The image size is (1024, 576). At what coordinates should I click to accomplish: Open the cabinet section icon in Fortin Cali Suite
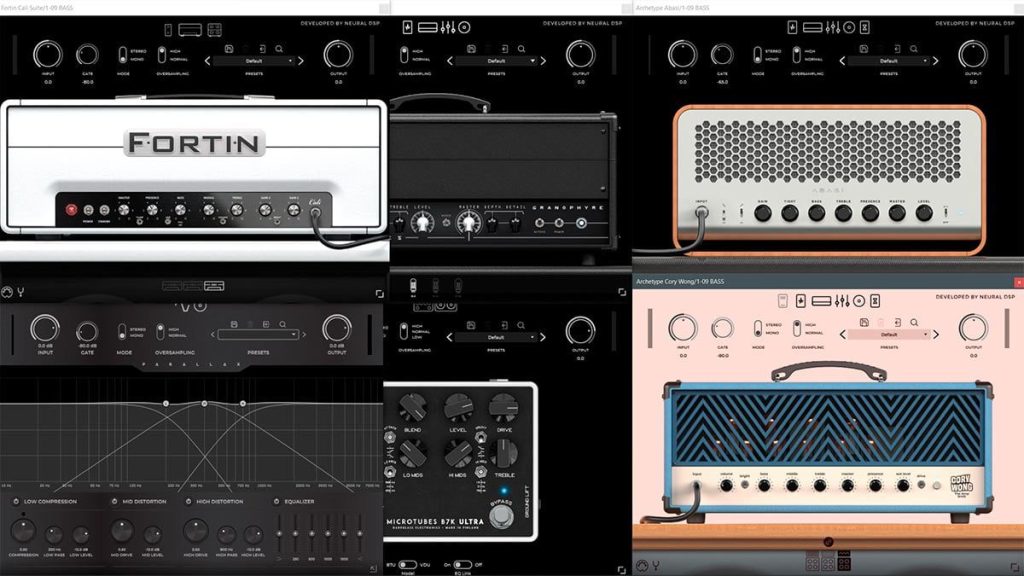pyautogui.click(x=214, y=29)
